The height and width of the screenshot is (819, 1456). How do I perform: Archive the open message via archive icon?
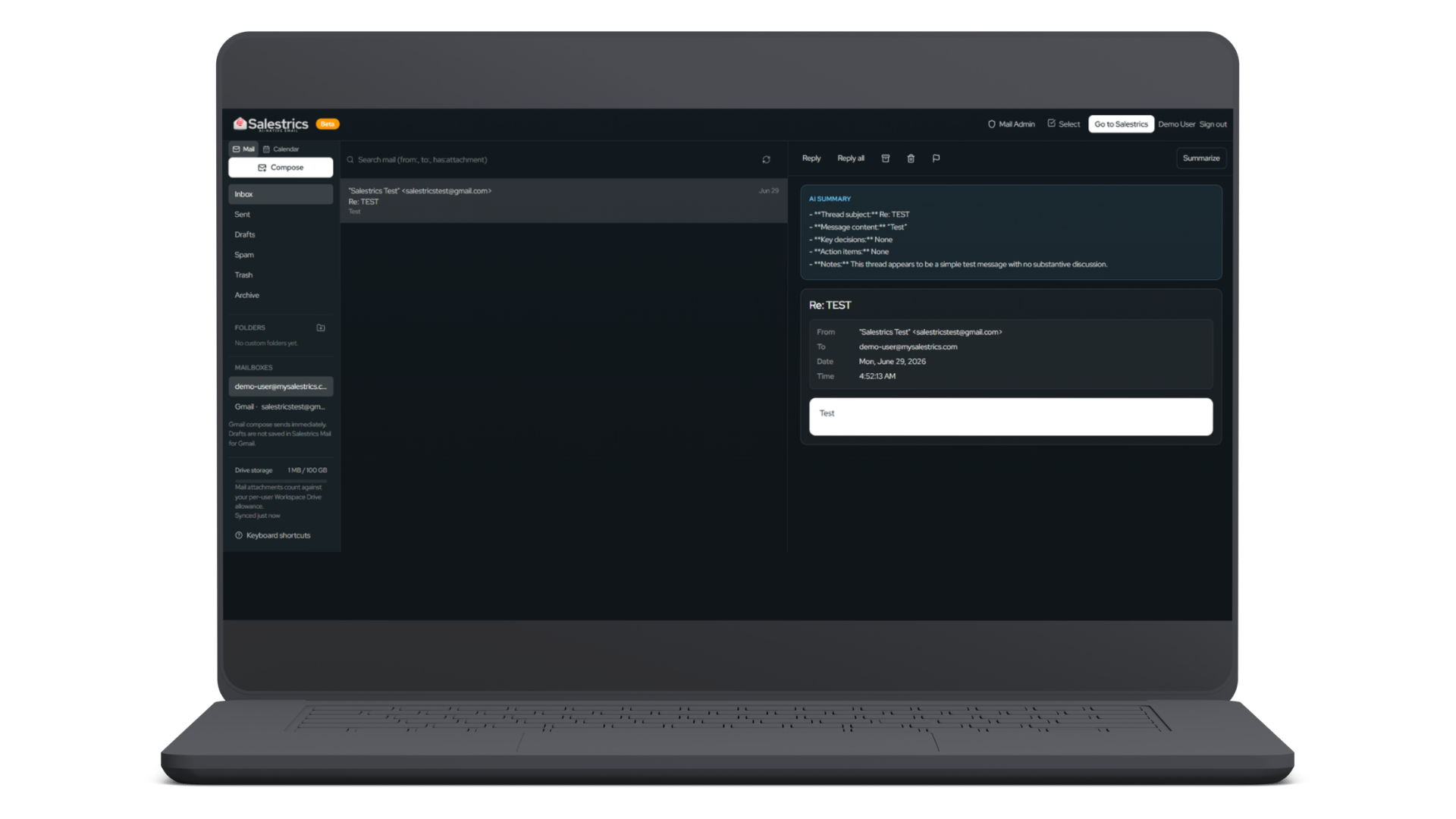click(x=885, y=158)
